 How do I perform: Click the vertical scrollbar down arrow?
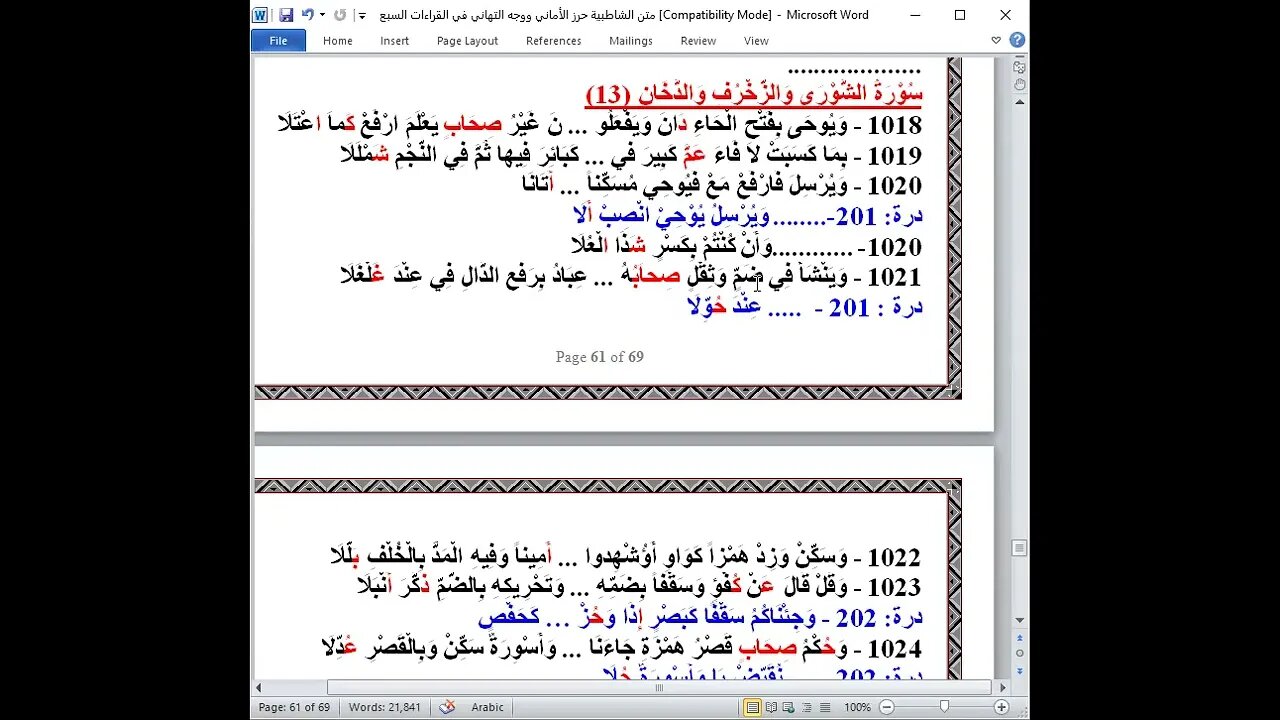1019,621
